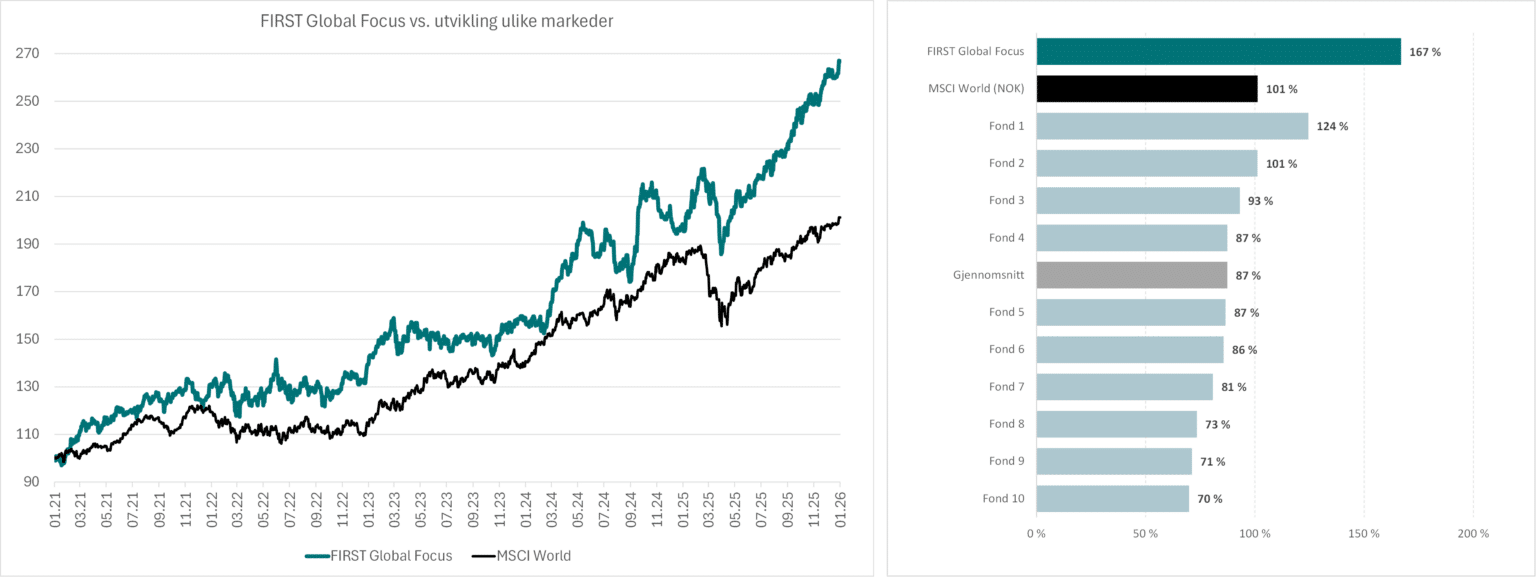Image resolution: width=1536 pixels, height=577 pixels.
Task: Click the 124 % data label
Action: 1332,126
